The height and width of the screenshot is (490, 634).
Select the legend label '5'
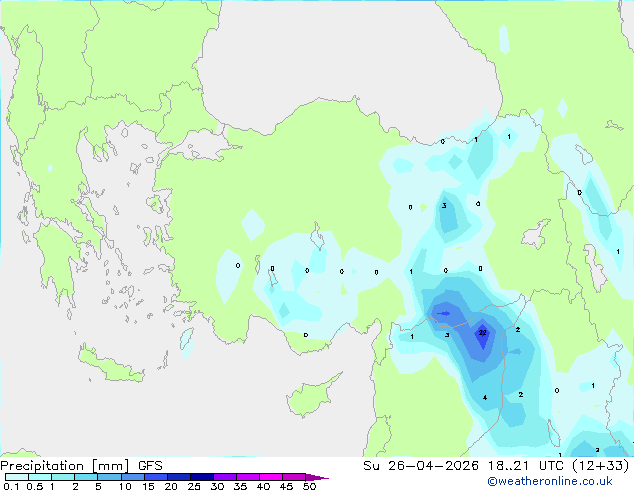point(98,486)
